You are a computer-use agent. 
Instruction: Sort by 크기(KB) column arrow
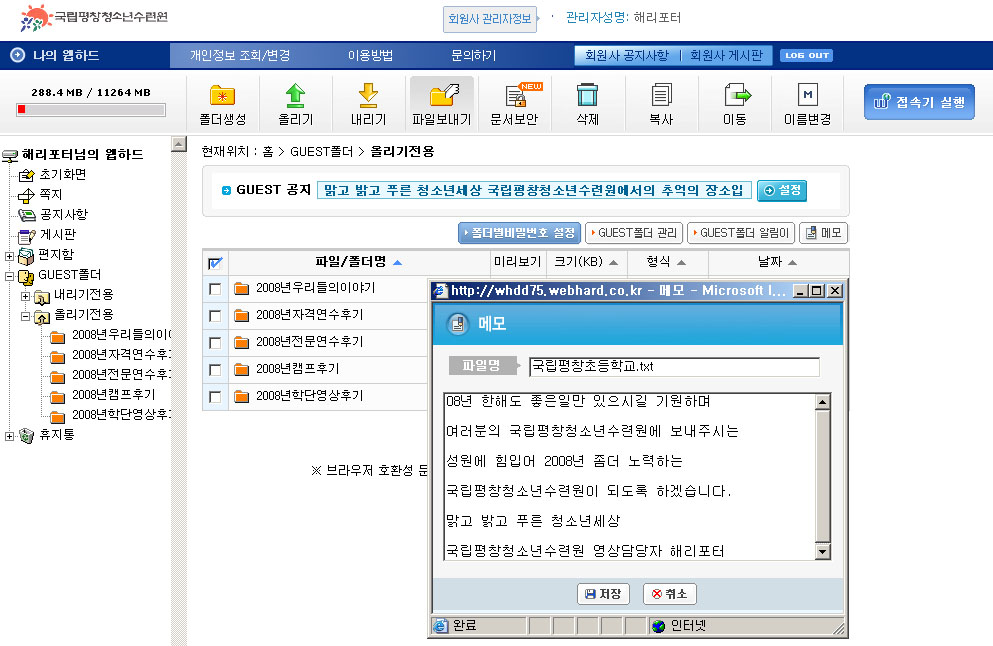tap(614, 263)
